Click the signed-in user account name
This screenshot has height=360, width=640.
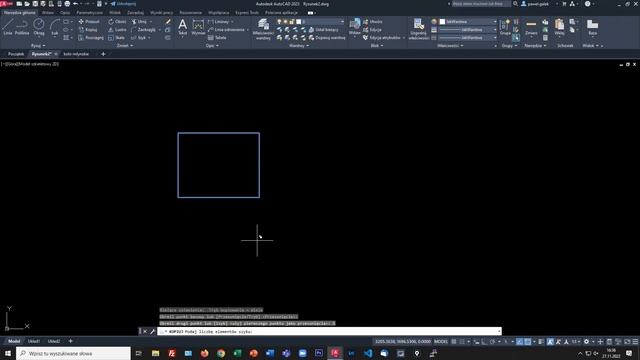(x=538, y=4)
